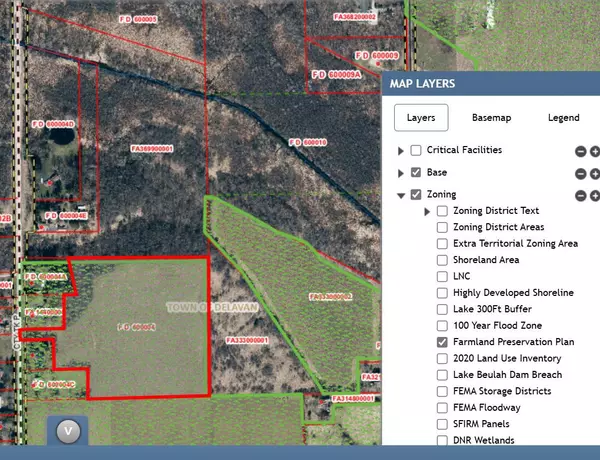Turn on Zoning District Areas layer
Image resolution: width=600 pixels, height=460 pixels.
click(x=442, y=227)
